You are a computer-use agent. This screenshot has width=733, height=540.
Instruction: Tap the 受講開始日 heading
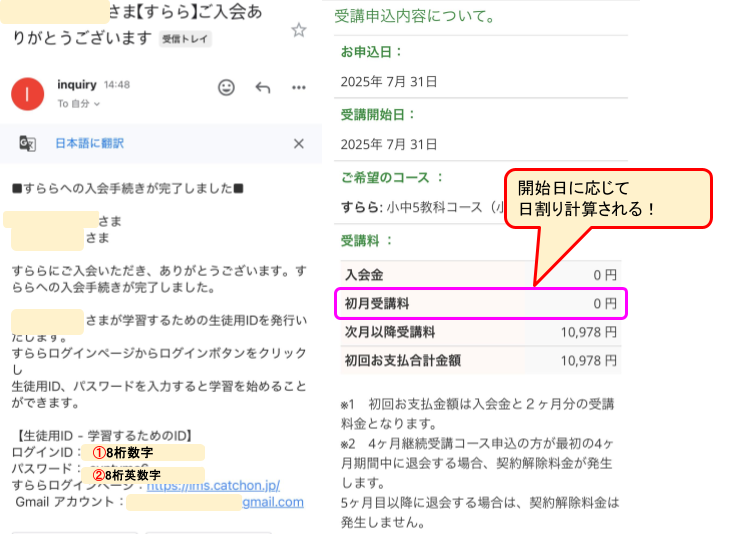point(378,115)
